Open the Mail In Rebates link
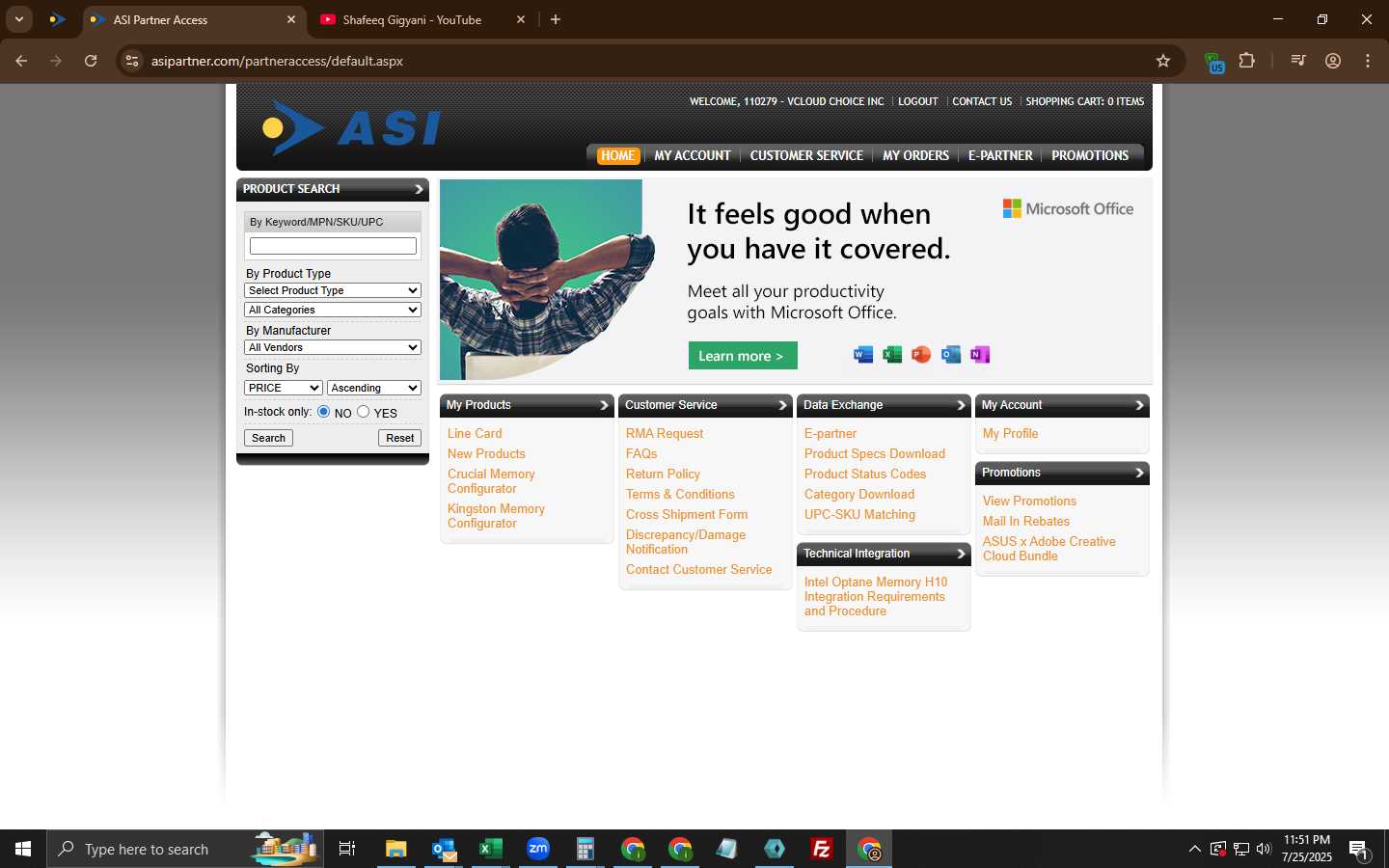The height and width of the screenshot is (868, 1389). 1026,522
